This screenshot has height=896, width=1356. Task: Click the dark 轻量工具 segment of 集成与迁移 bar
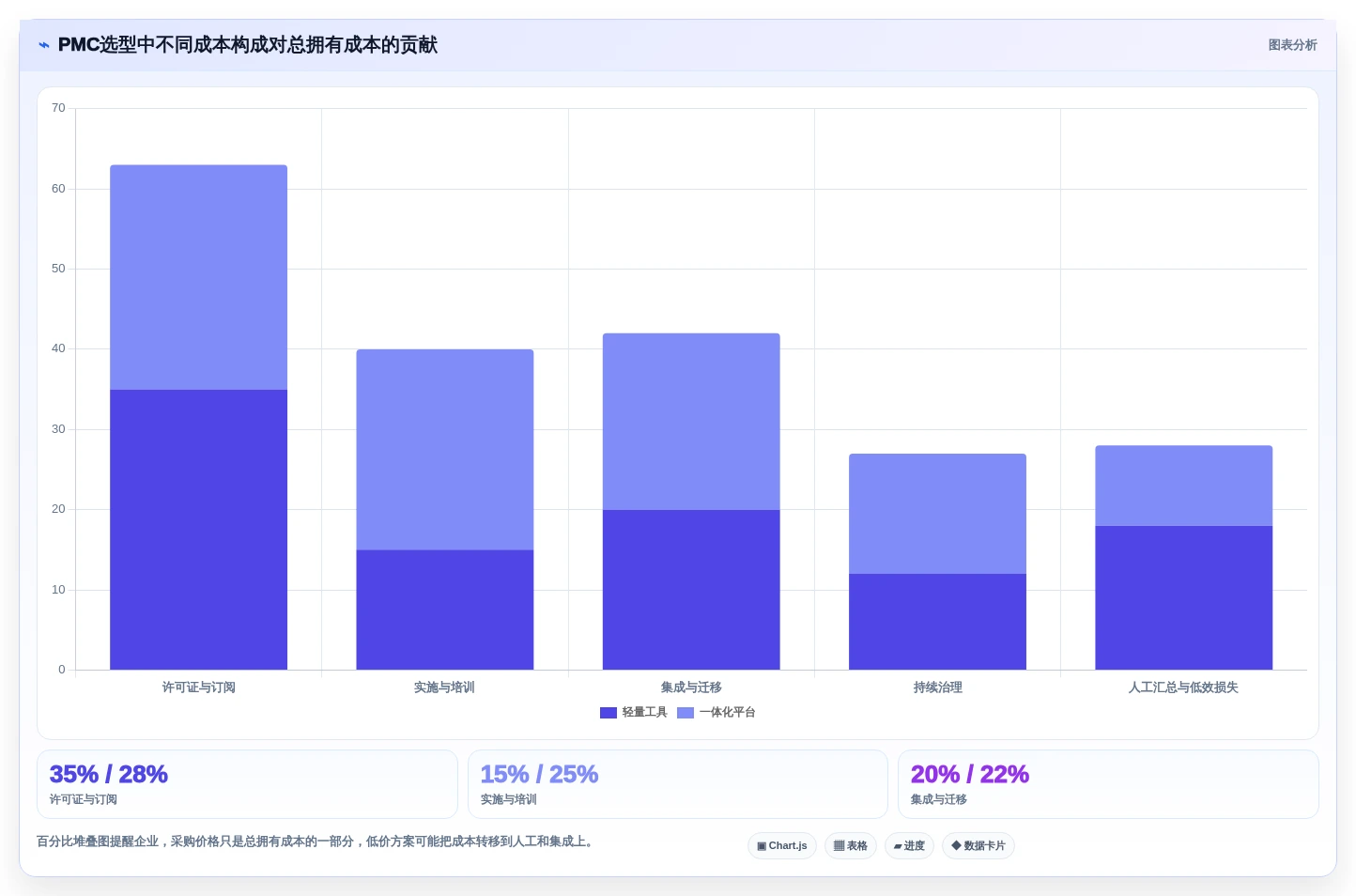click(691, 590)
